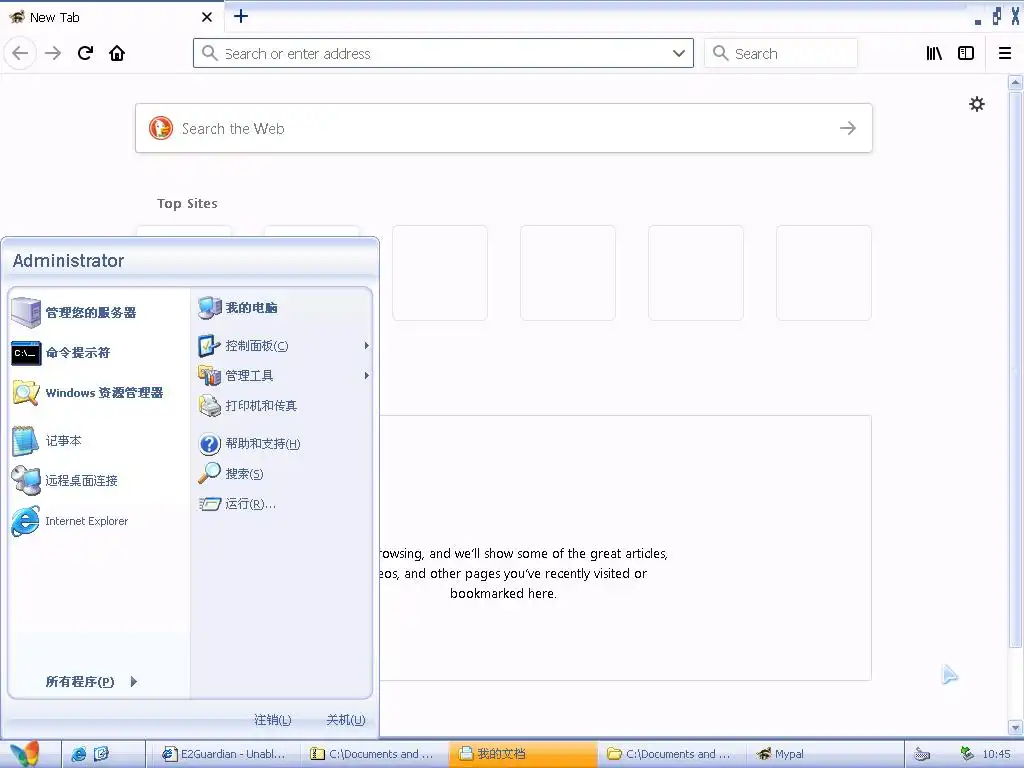Open Administrative Tools (管理工具) entry
The image size is (1024, 768).
282,376
